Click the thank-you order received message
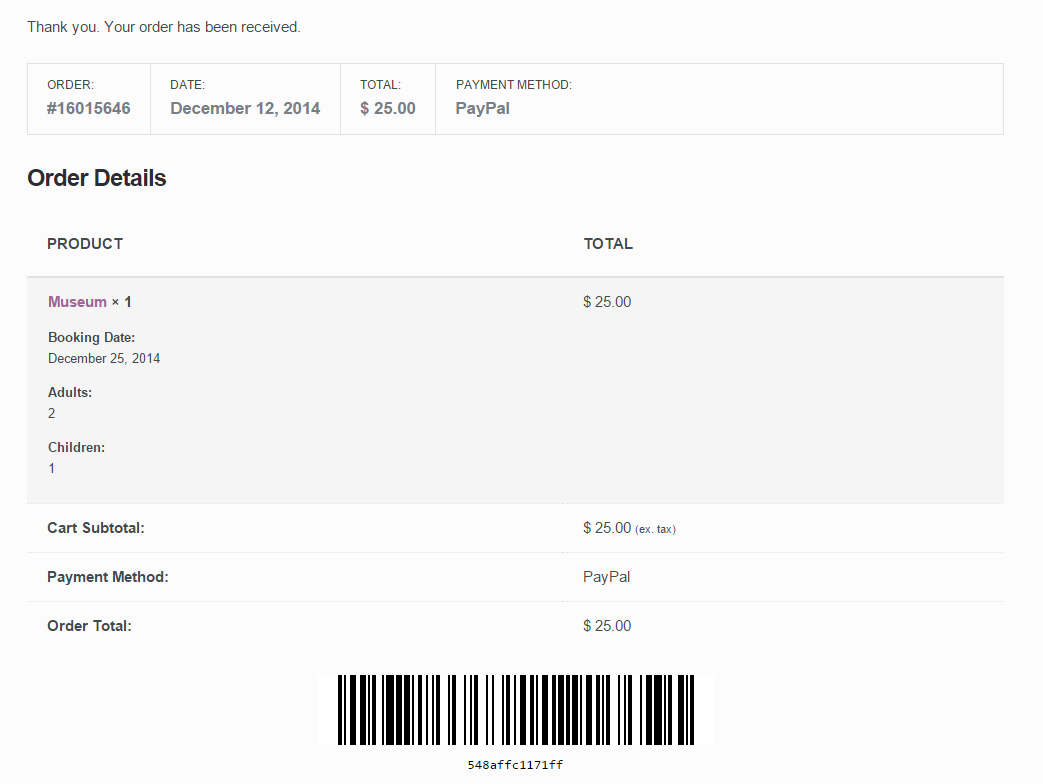 (x=164, y=27)
